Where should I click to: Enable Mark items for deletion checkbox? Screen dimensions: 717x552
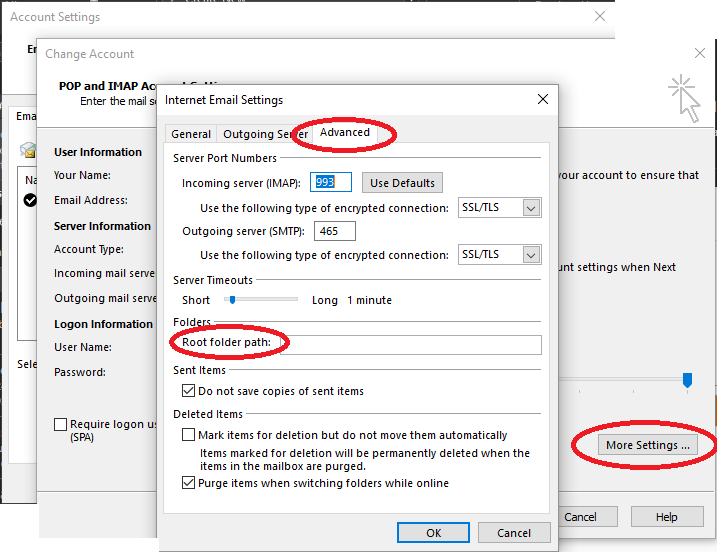click(x=188, y=434)
